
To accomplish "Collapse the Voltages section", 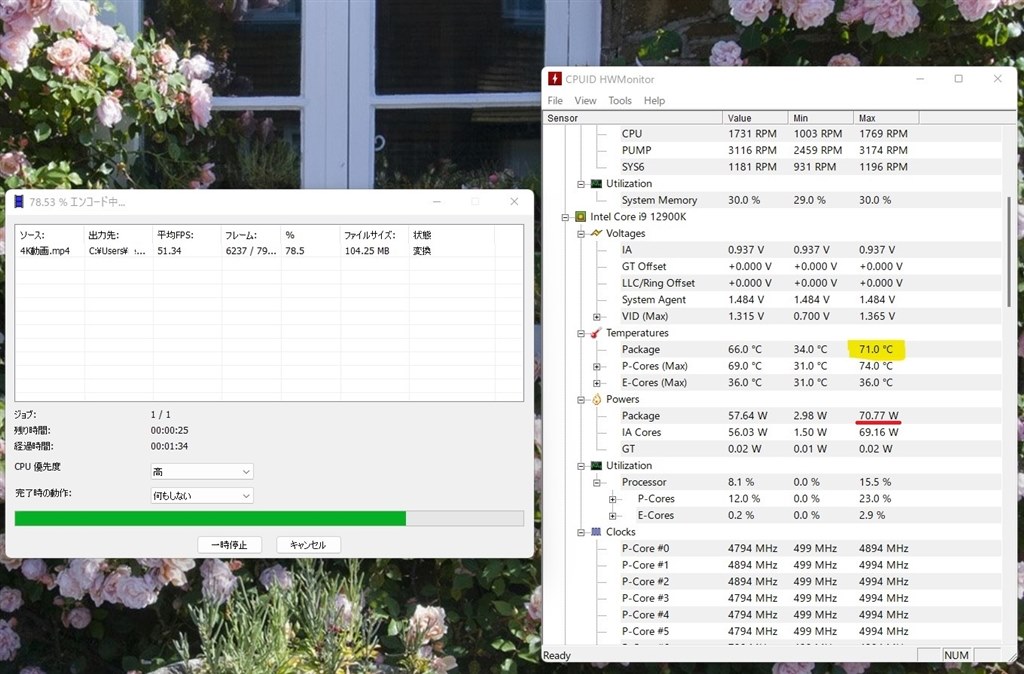I will [x=581, y=234].
